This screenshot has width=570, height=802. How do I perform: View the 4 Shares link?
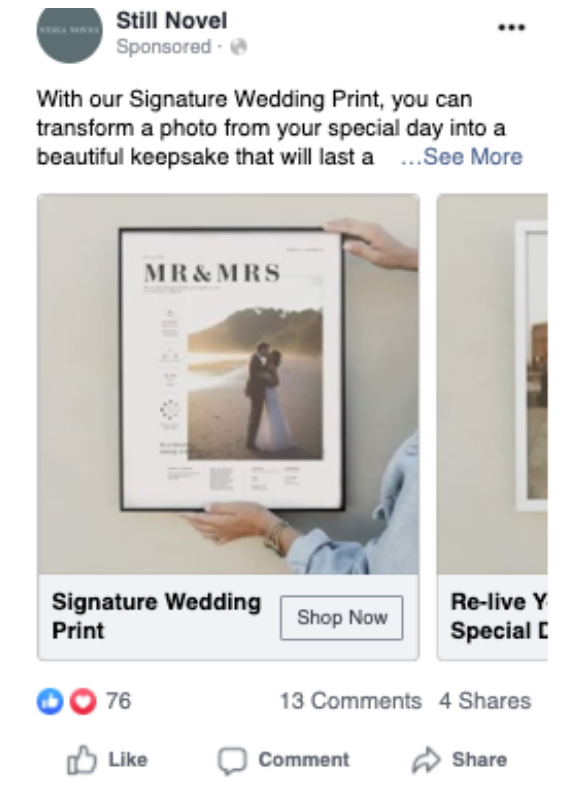click(485, 701)
